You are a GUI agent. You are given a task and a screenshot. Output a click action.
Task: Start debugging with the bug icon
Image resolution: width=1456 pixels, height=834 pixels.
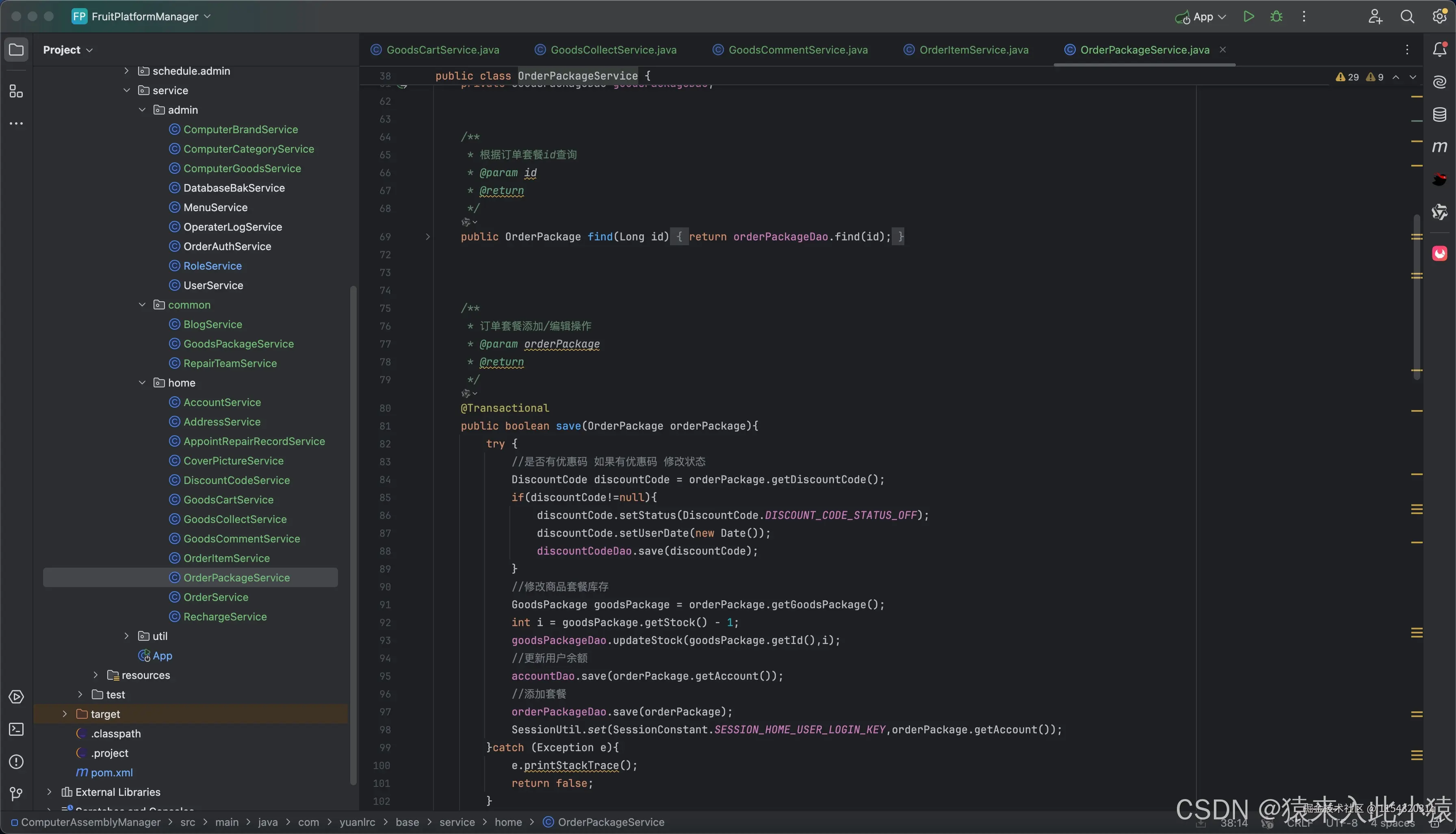coord(1276,17)
